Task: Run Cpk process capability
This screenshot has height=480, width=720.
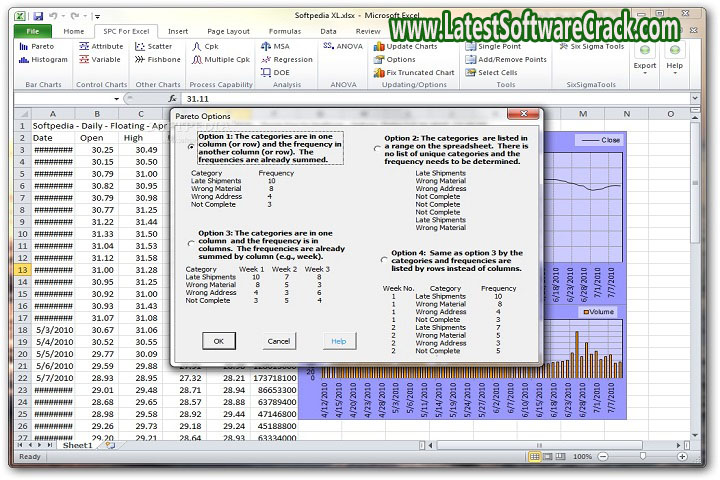Action: tap(205, 46)
